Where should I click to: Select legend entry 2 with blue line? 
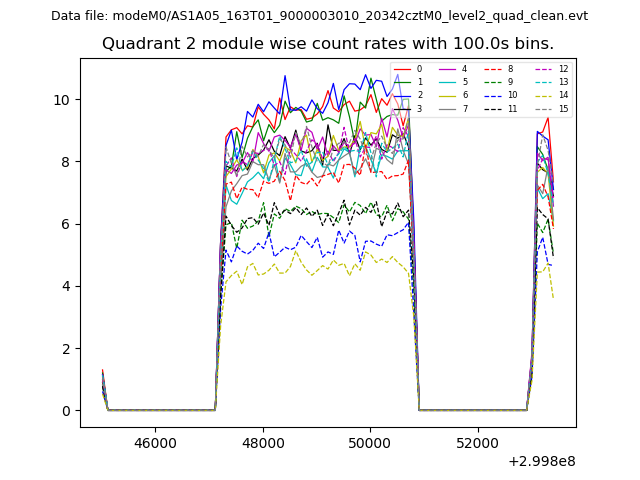coord(402,95)
